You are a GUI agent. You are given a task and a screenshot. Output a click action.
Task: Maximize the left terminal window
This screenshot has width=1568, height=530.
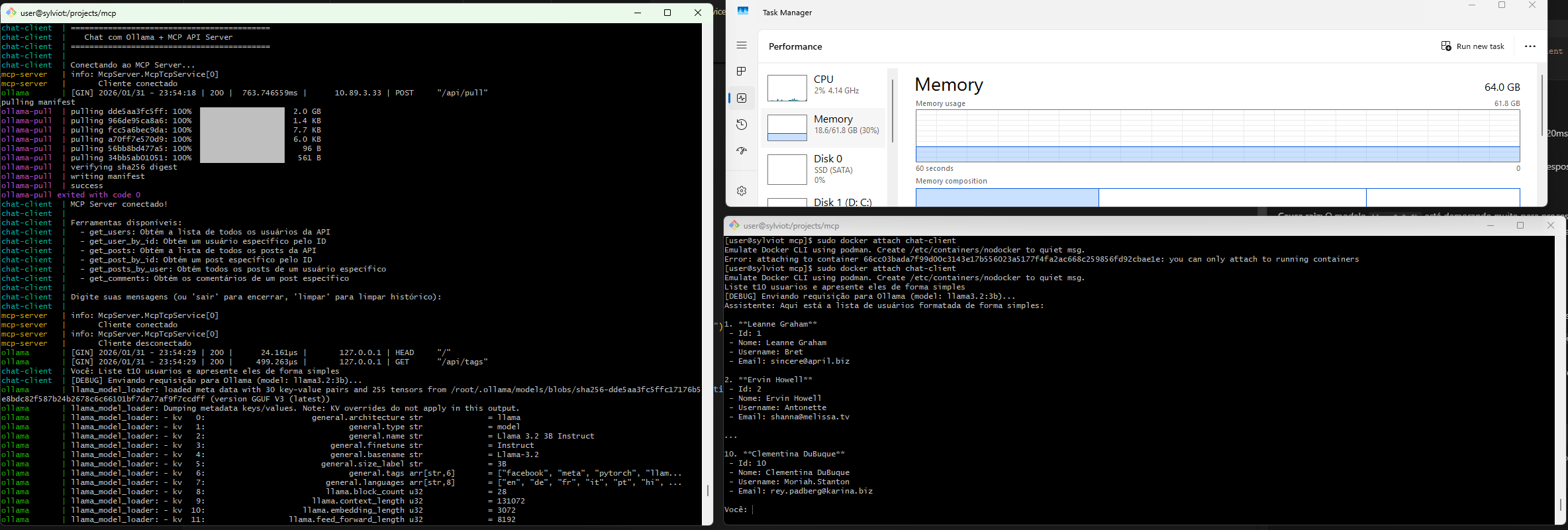(667, 13)
